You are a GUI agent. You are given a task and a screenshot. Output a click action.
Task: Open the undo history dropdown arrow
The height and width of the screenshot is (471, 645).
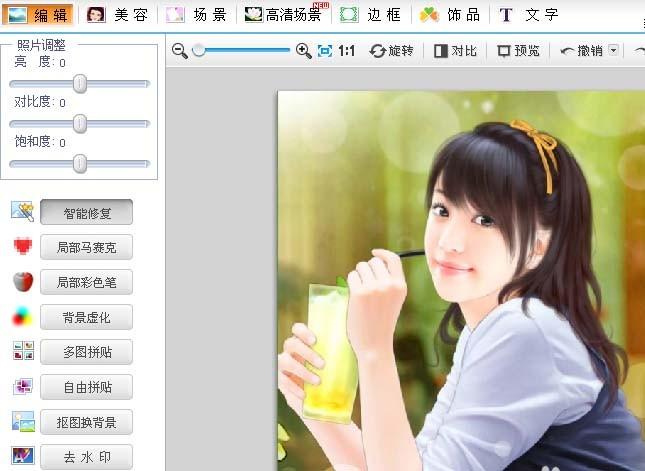coord(613,51)
